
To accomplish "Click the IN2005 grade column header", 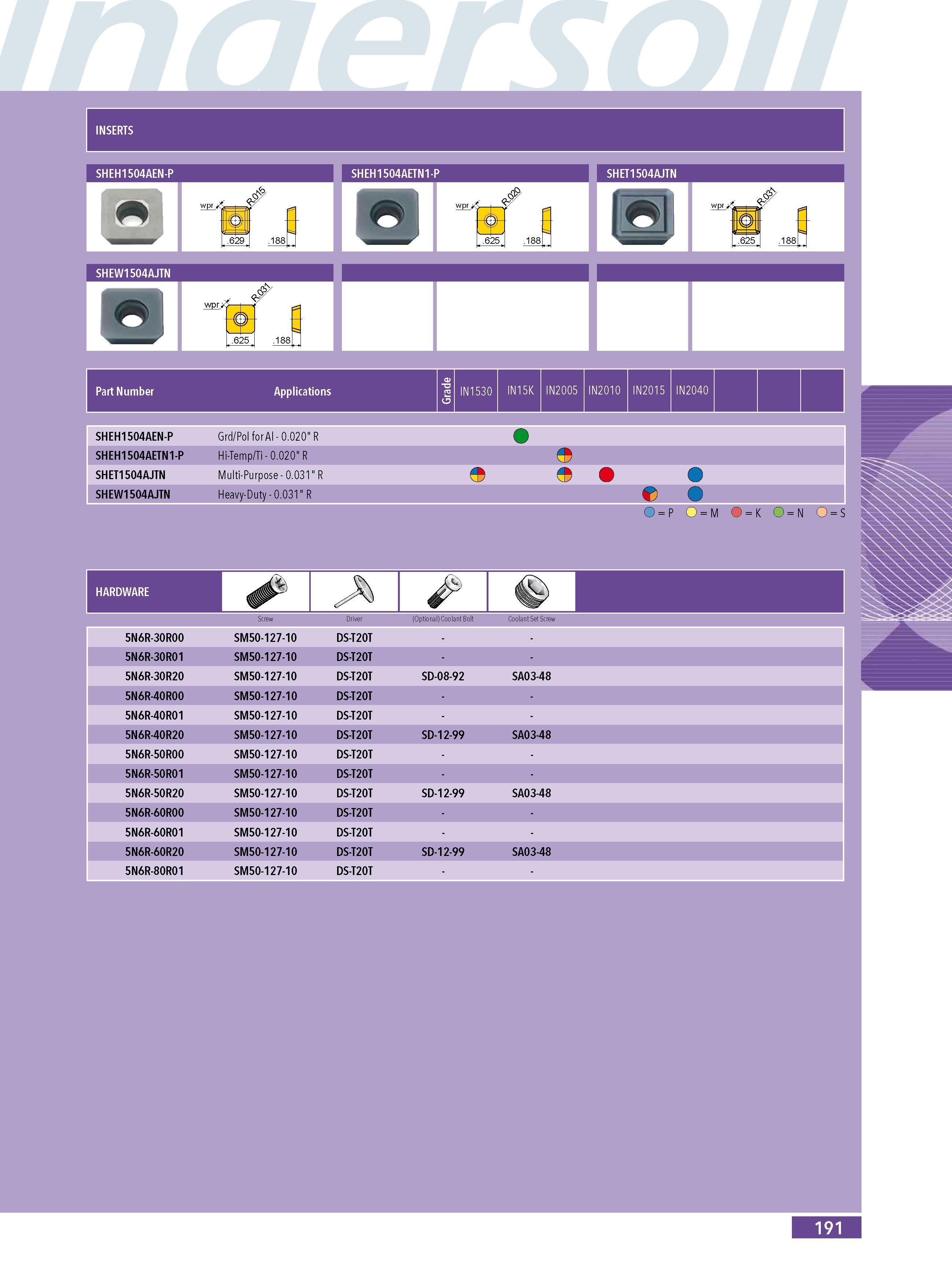I will click(562, 391).
